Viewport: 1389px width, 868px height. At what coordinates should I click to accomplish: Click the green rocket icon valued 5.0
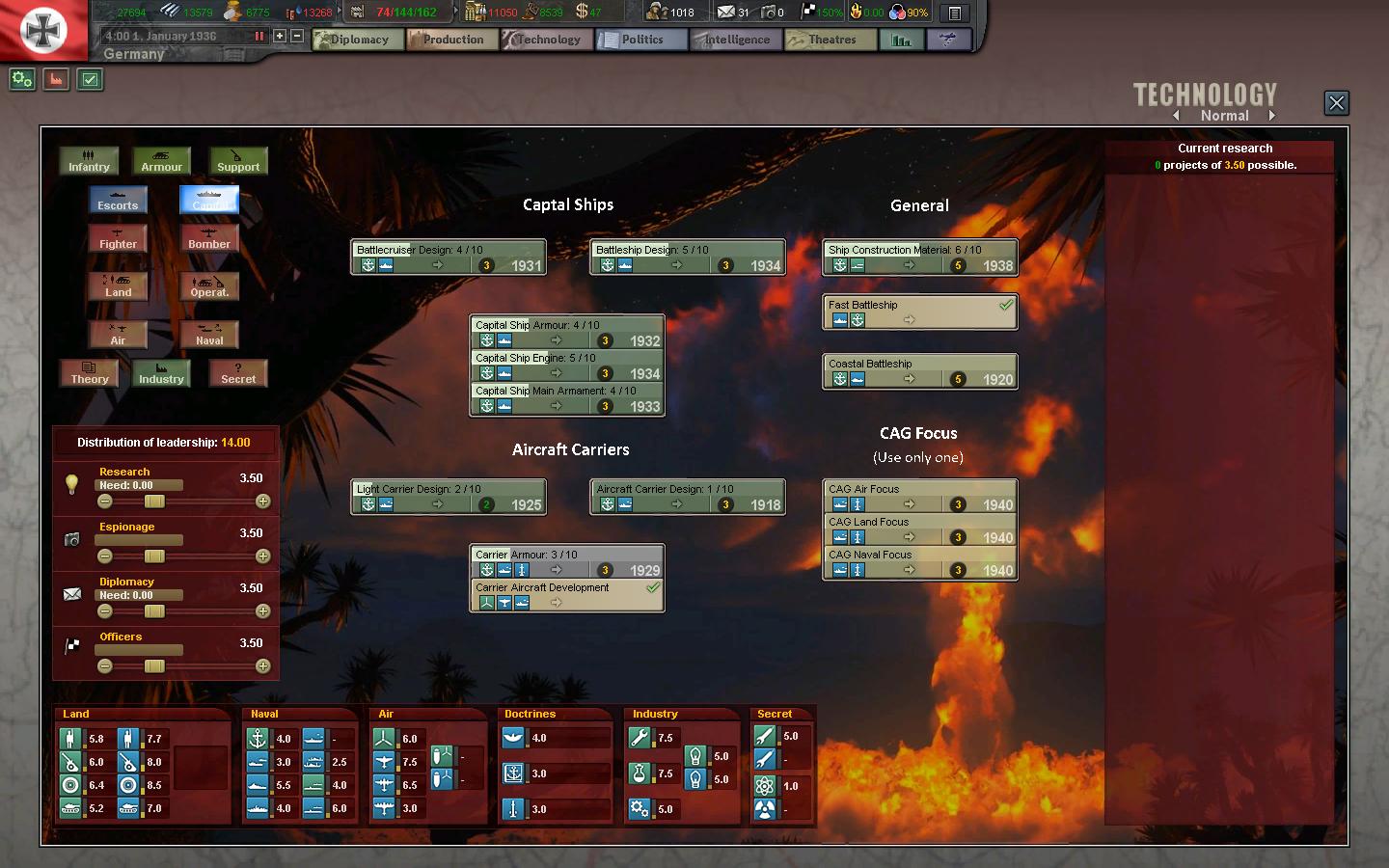765,736
